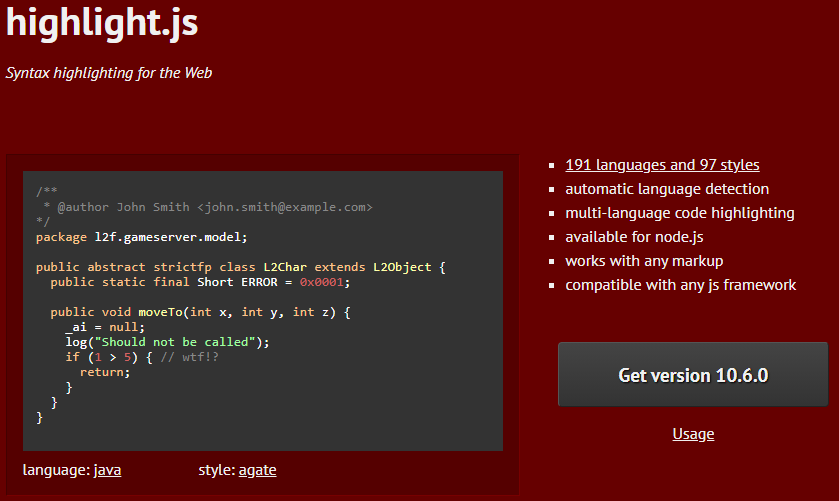This screenshot has width=839, height=501.
Task: Click the 'return;' statement
Action: (x=105, y=372)
